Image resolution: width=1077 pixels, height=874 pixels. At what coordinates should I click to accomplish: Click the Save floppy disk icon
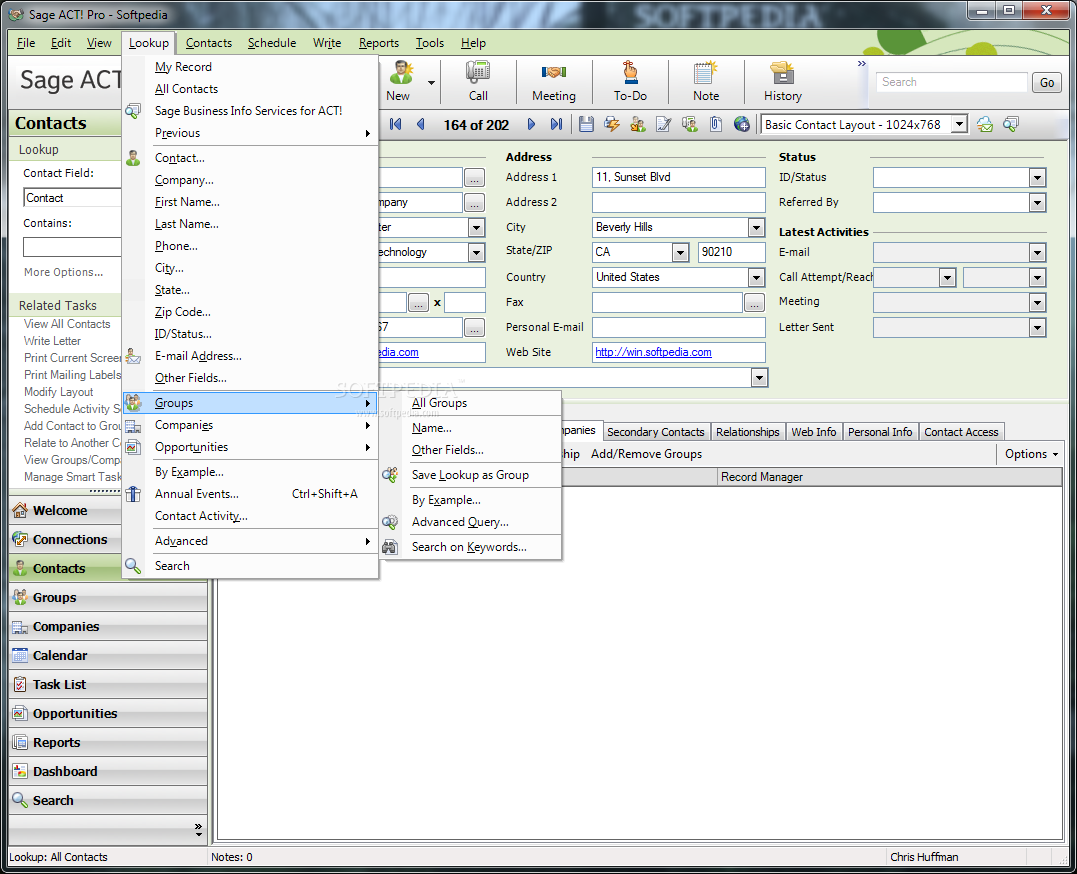(x=586, y=124)
